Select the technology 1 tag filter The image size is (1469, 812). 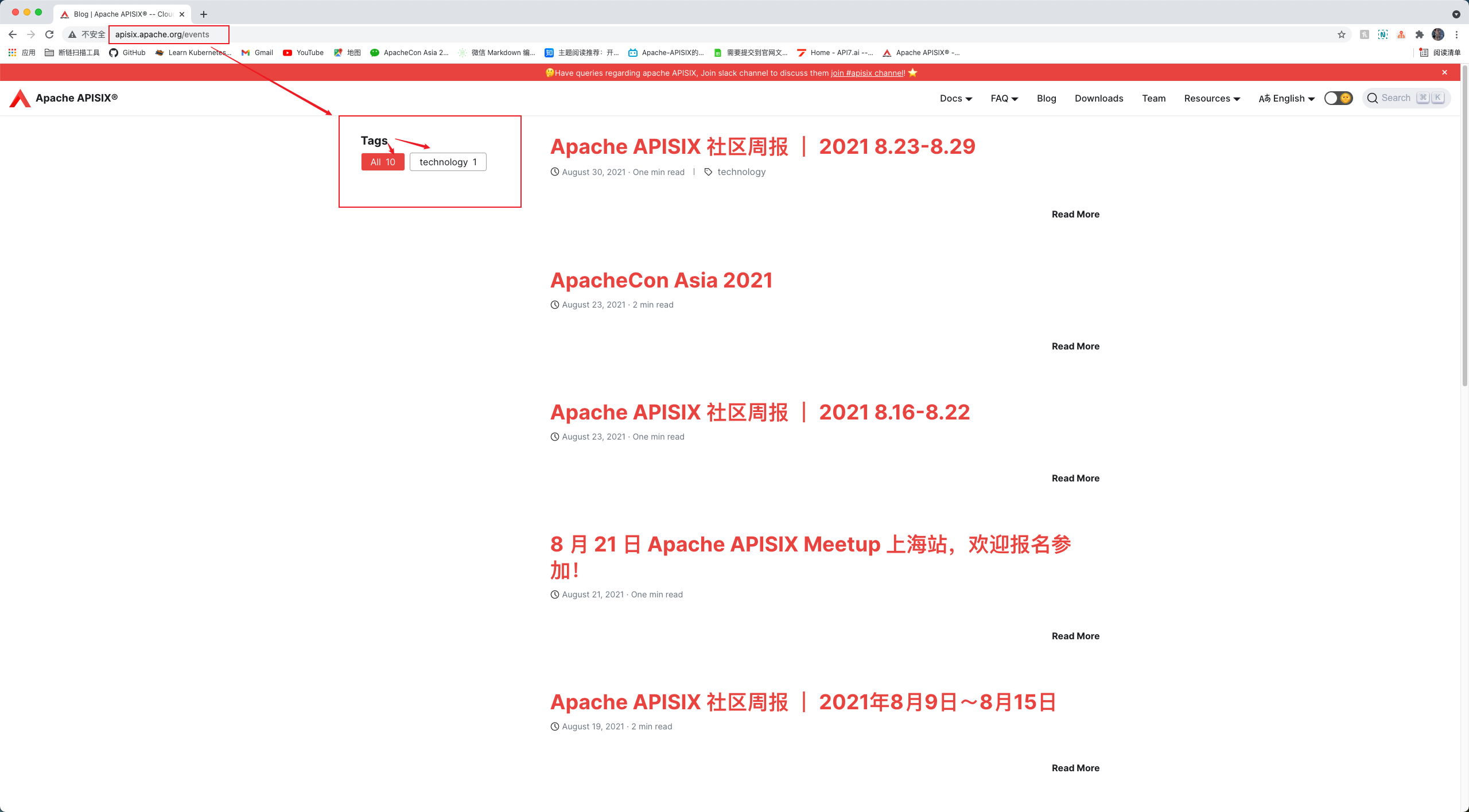448,162
